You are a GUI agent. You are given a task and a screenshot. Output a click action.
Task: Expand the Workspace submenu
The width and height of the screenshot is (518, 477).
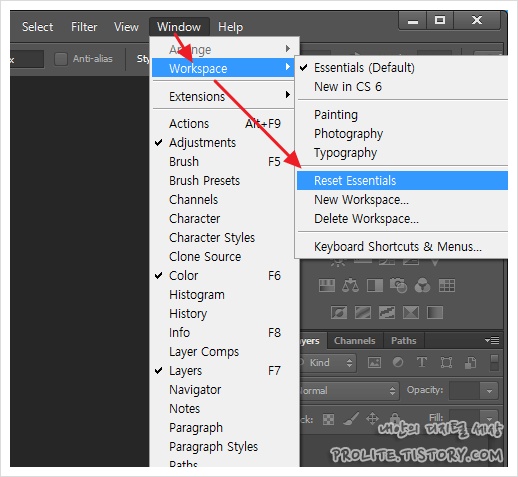223,68
